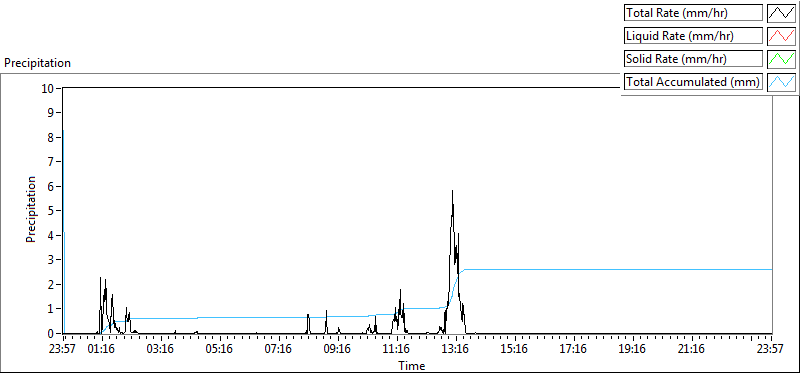The width and height of the screenshot is (800, 373).
Task: Click the 0 value on the Y axis
Action: (x=51, y=333)
